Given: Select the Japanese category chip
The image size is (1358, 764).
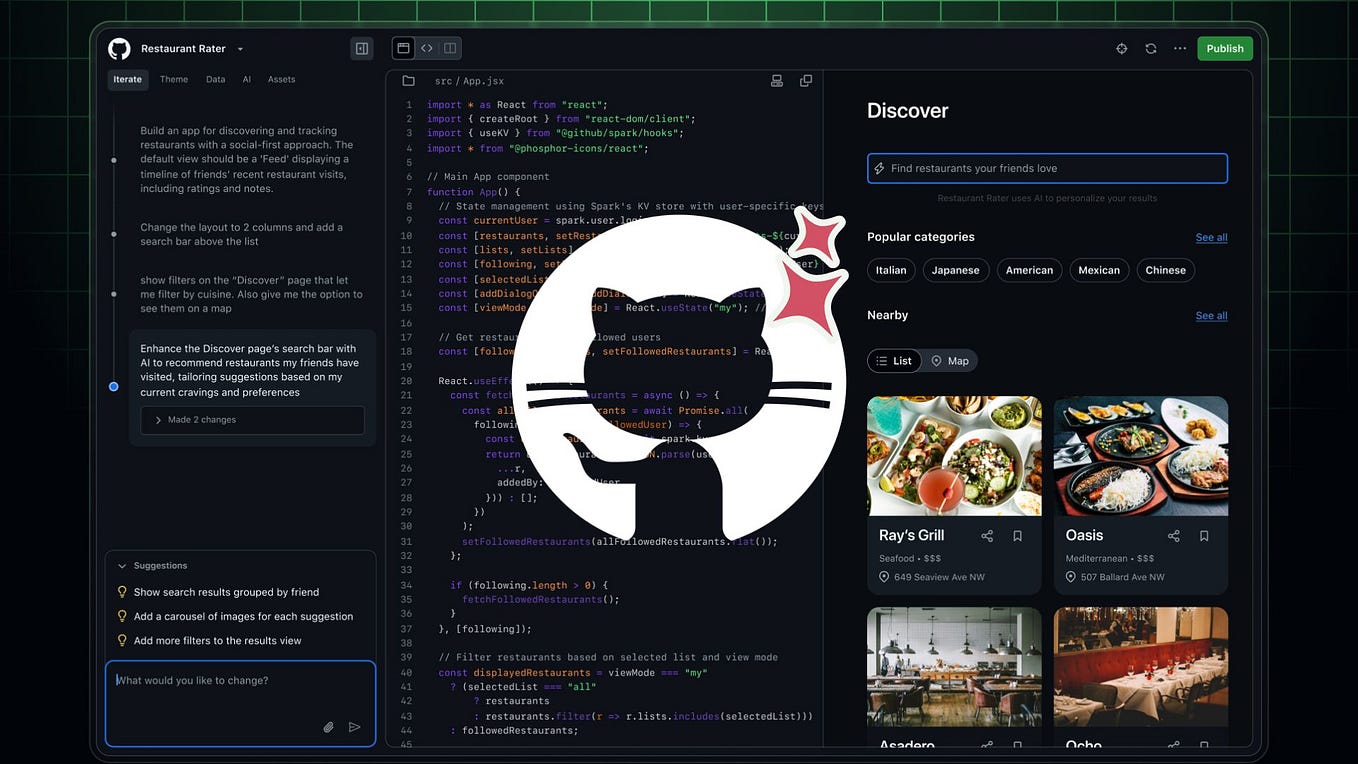Looking at the screenshot, I should click(956, 270).
